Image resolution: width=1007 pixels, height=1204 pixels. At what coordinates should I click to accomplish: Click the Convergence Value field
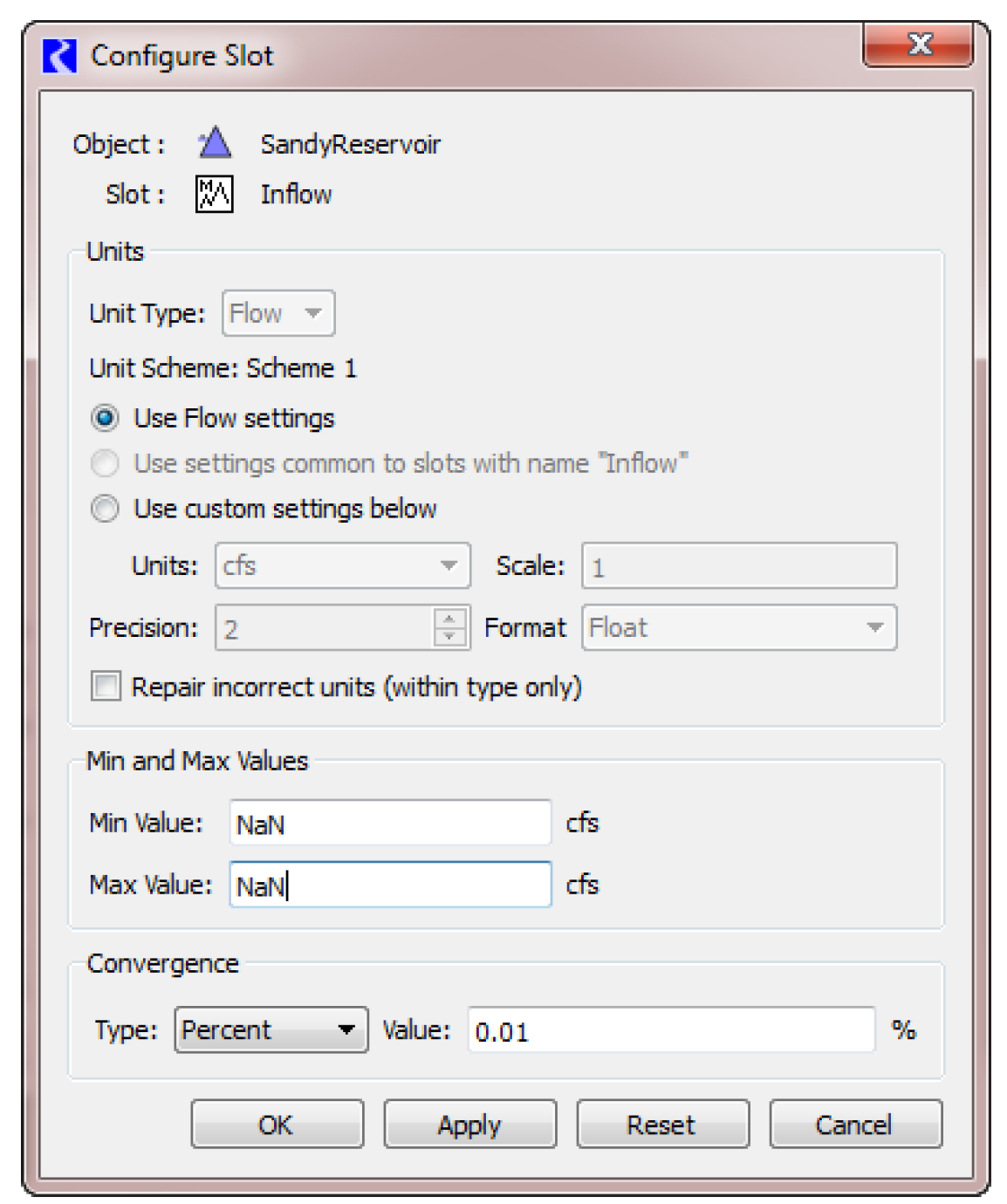point(670,1030)
